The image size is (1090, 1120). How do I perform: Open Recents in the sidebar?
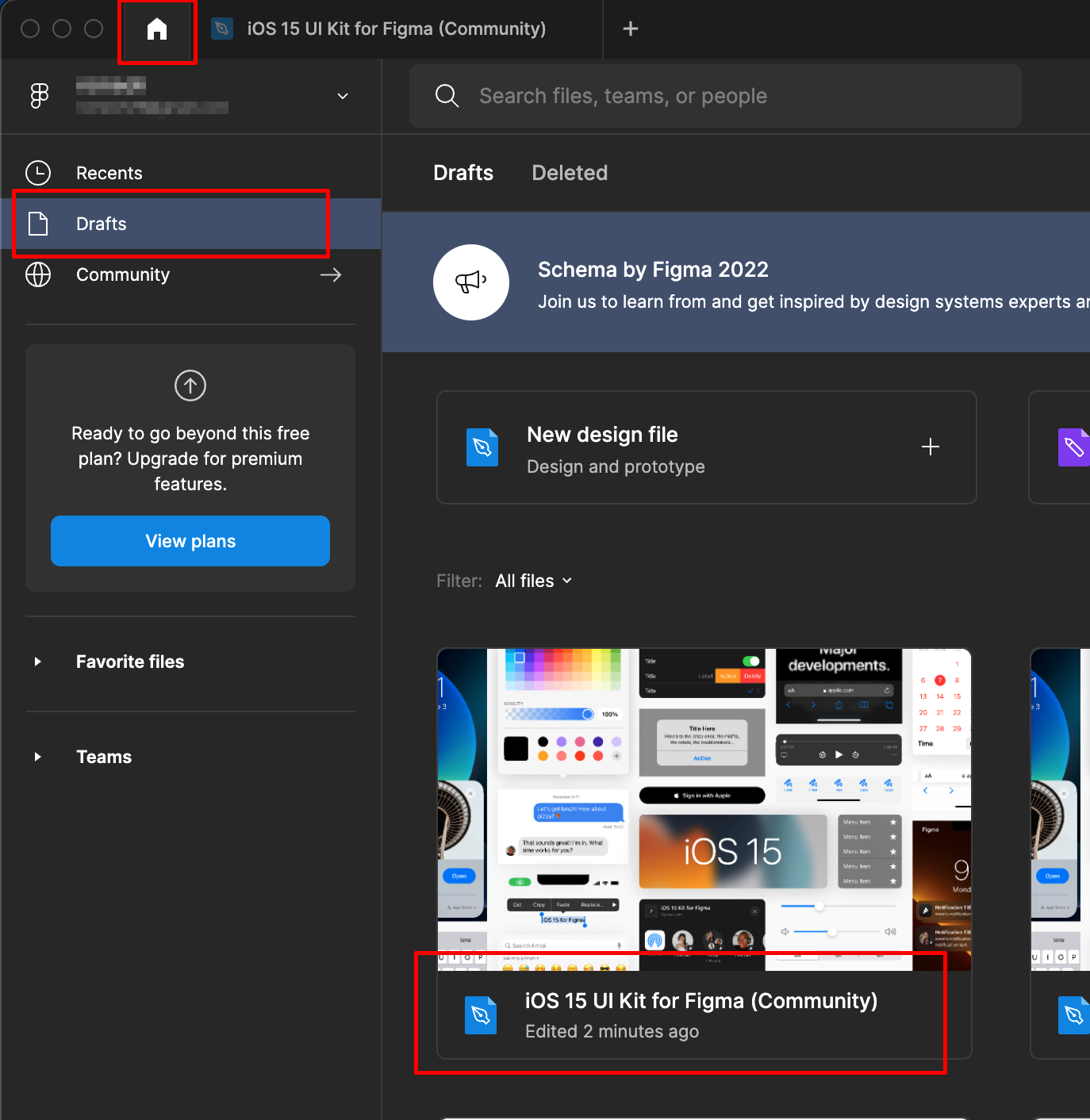pyautogui.click(x=191, y=173)
